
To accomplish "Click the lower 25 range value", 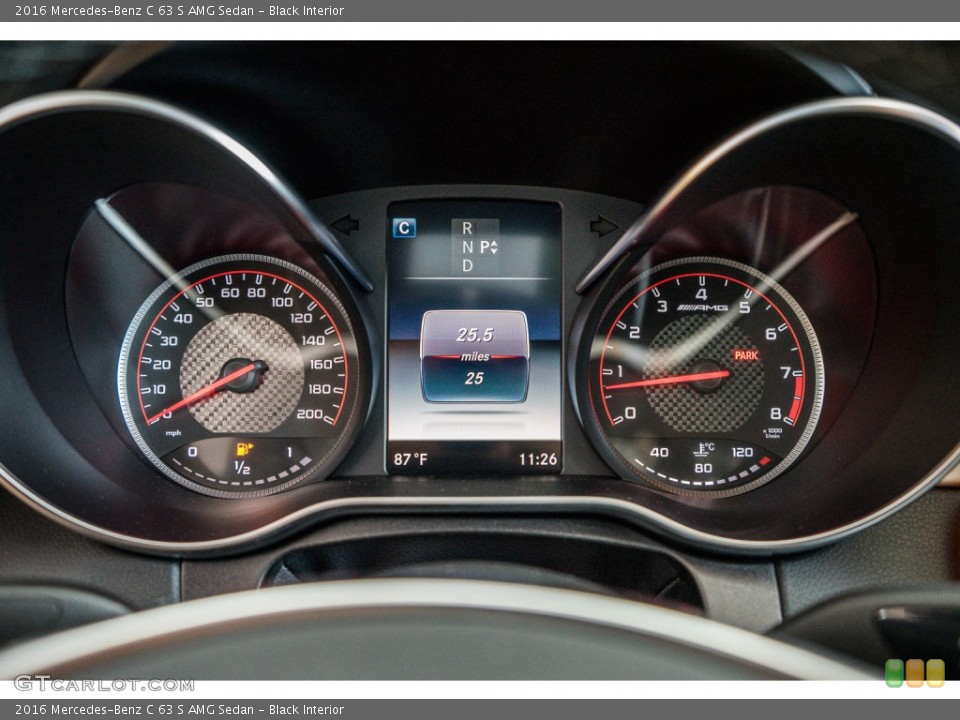I will coord(474,378).
